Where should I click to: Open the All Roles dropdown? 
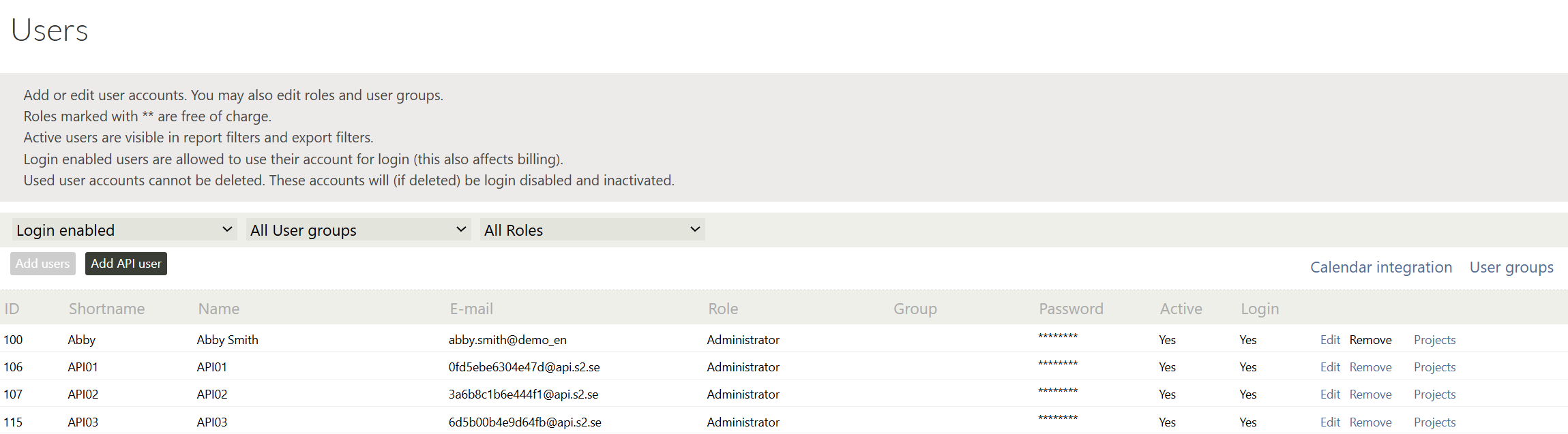[x=592, y=230]
